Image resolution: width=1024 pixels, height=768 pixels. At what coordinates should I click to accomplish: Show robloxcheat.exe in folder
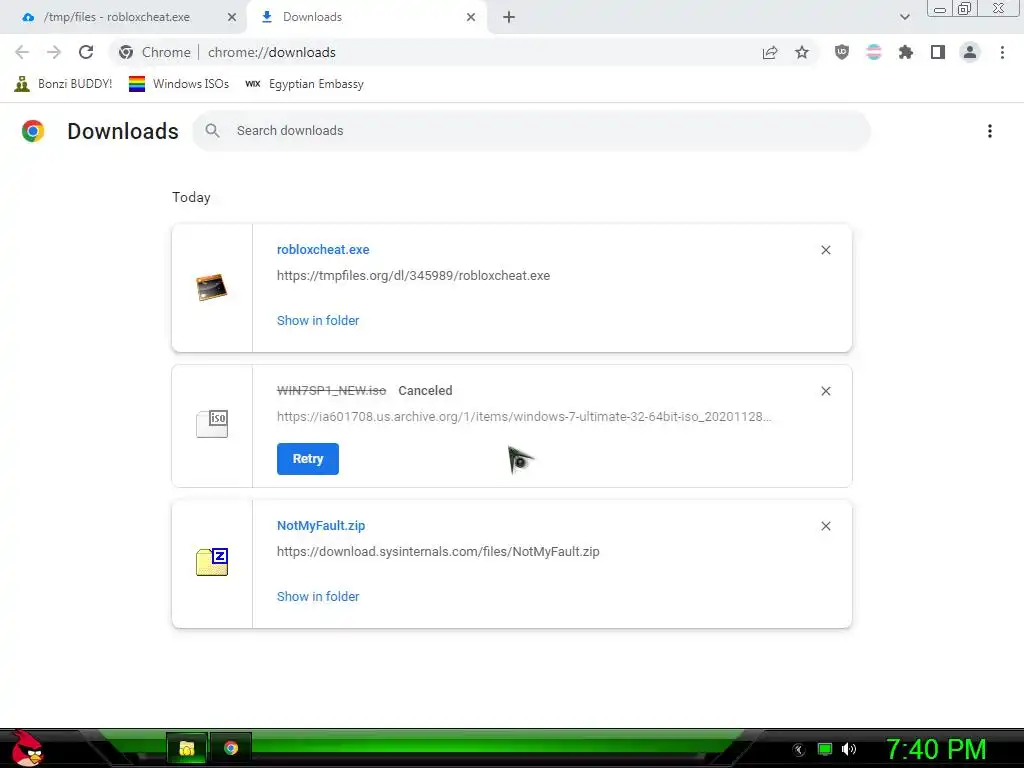coord(318,321)
